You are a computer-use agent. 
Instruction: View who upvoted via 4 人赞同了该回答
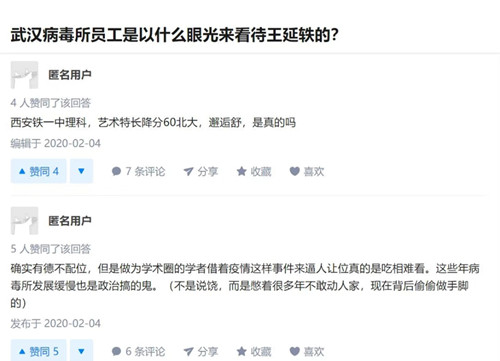click(51, 103)
